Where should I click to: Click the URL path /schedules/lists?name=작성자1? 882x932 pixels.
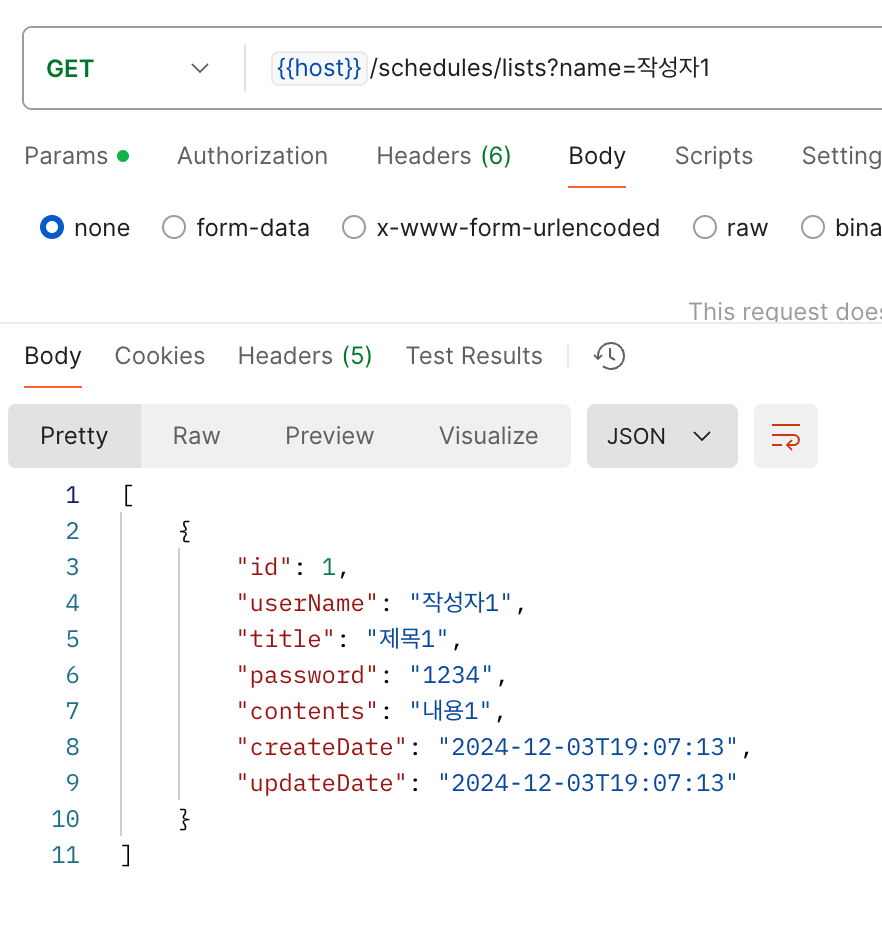[x=540, y=68]
